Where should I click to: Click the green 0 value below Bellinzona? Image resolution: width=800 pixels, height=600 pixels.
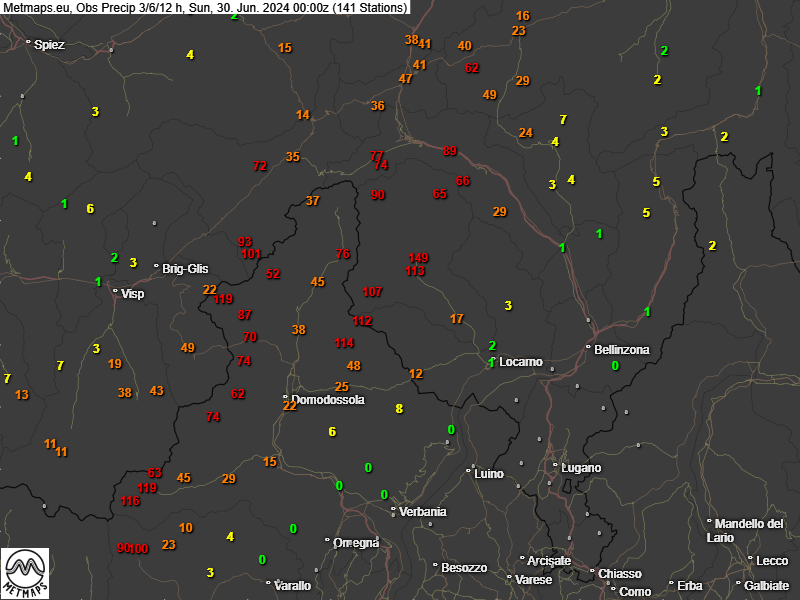(x=615, y=366)
